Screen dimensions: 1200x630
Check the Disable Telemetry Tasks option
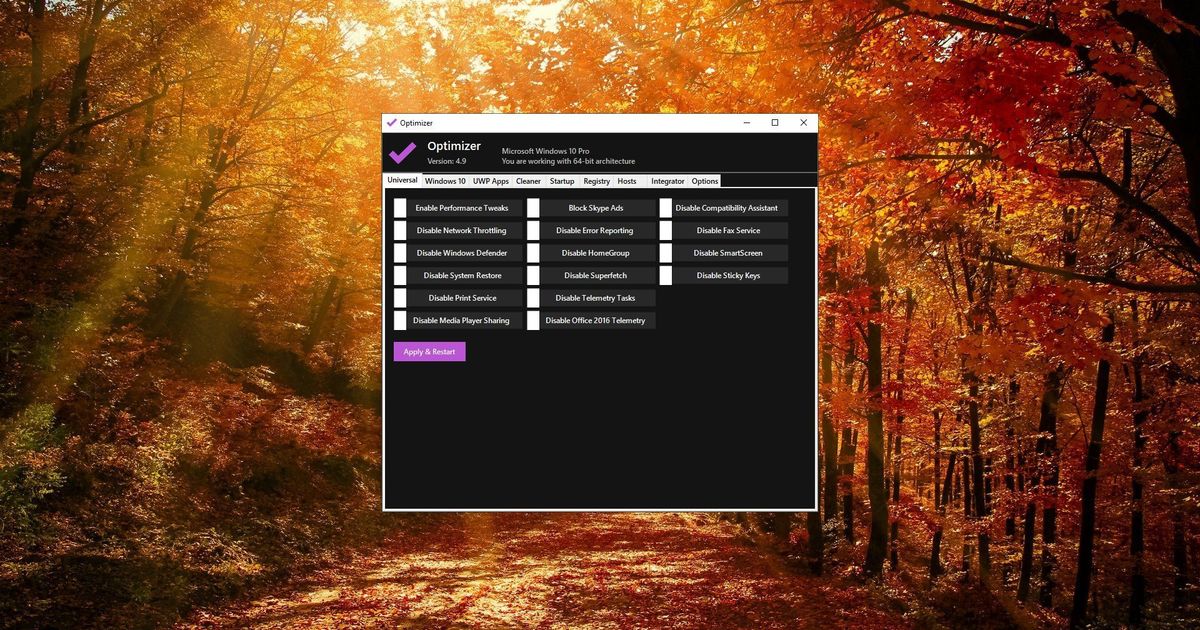[x=535, y=297]
